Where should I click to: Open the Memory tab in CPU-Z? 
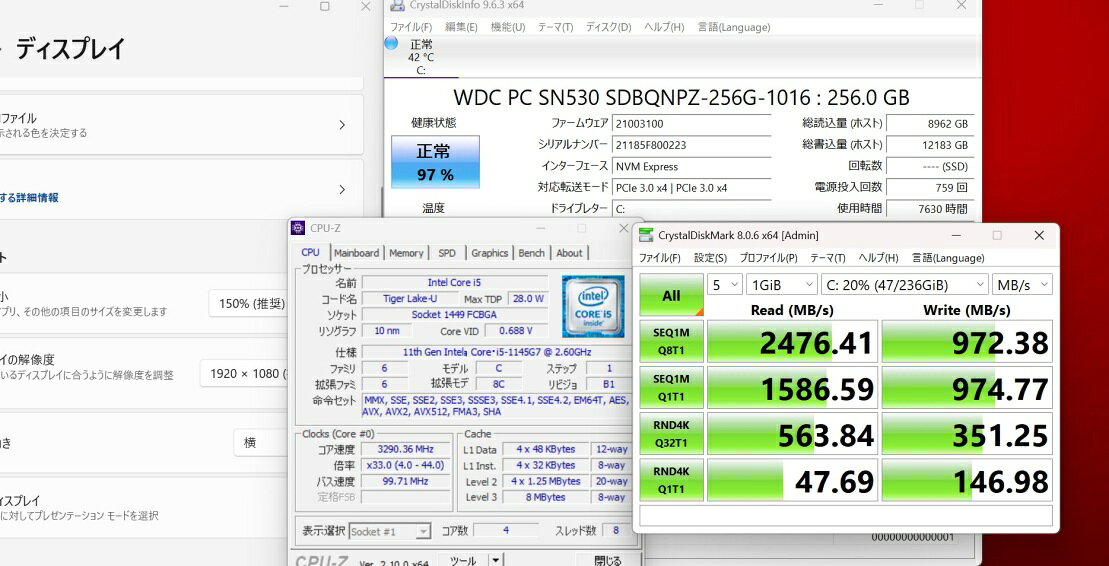[x=406, y=253]
